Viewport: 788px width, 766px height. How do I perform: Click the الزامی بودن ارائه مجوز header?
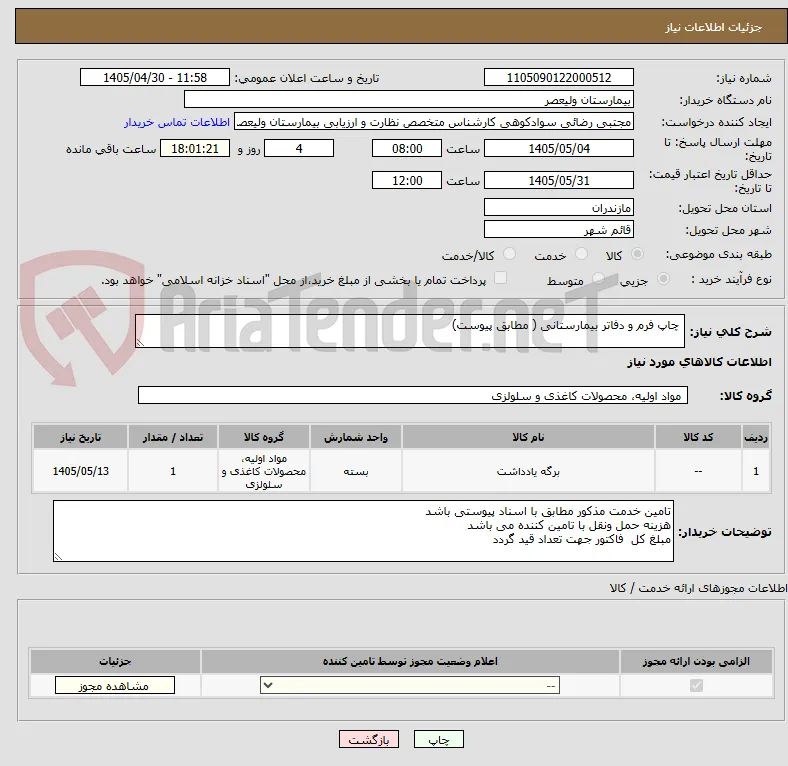pos(696,661)
